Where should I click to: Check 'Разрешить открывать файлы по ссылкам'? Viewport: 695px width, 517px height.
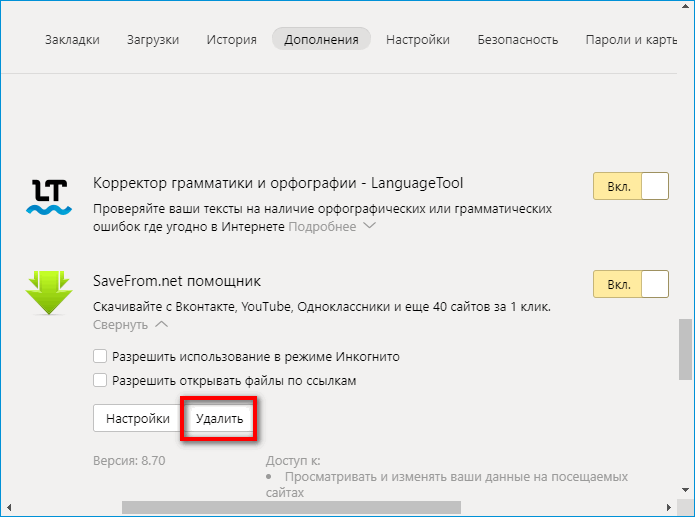pos(100,380)
